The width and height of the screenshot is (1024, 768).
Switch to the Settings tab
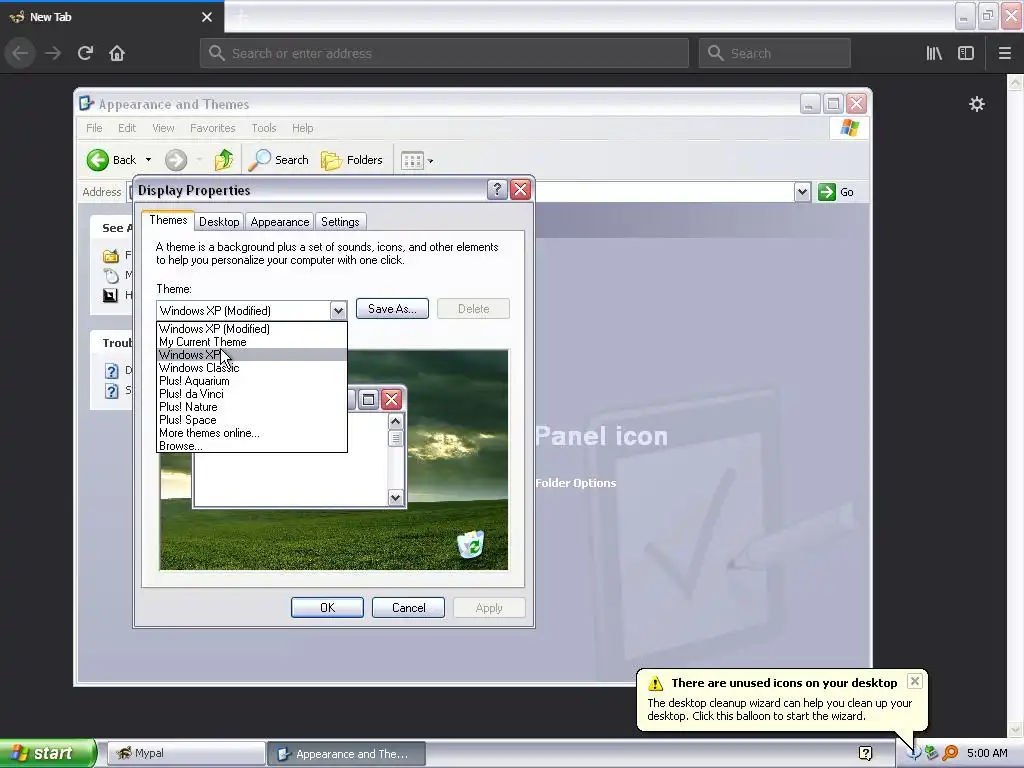pos(340,222)
